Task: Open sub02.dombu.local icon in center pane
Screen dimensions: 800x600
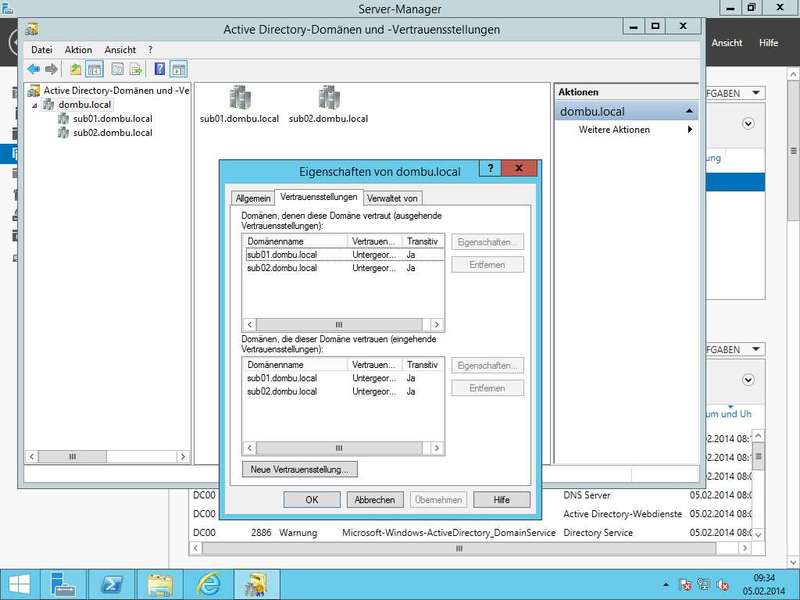Action: [x=328, y=98]
